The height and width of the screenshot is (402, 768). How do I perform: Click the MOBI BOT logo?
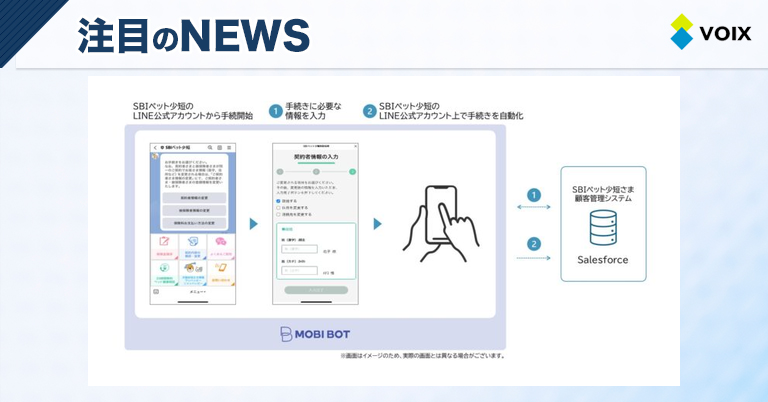pos(315,334)
